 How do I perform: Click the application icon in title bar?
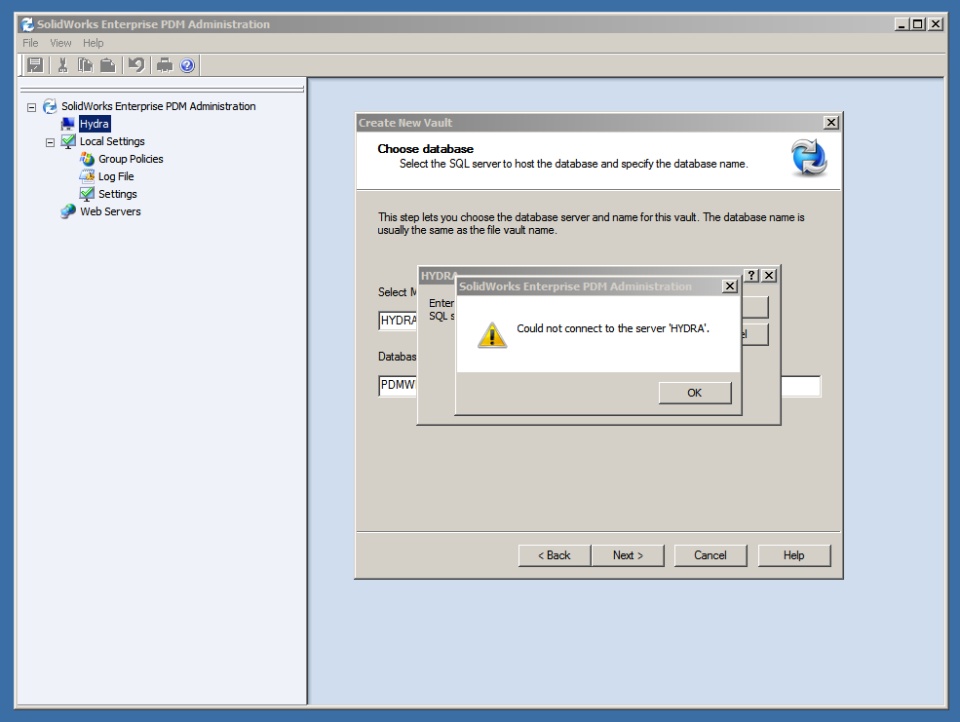coord(28,24)
